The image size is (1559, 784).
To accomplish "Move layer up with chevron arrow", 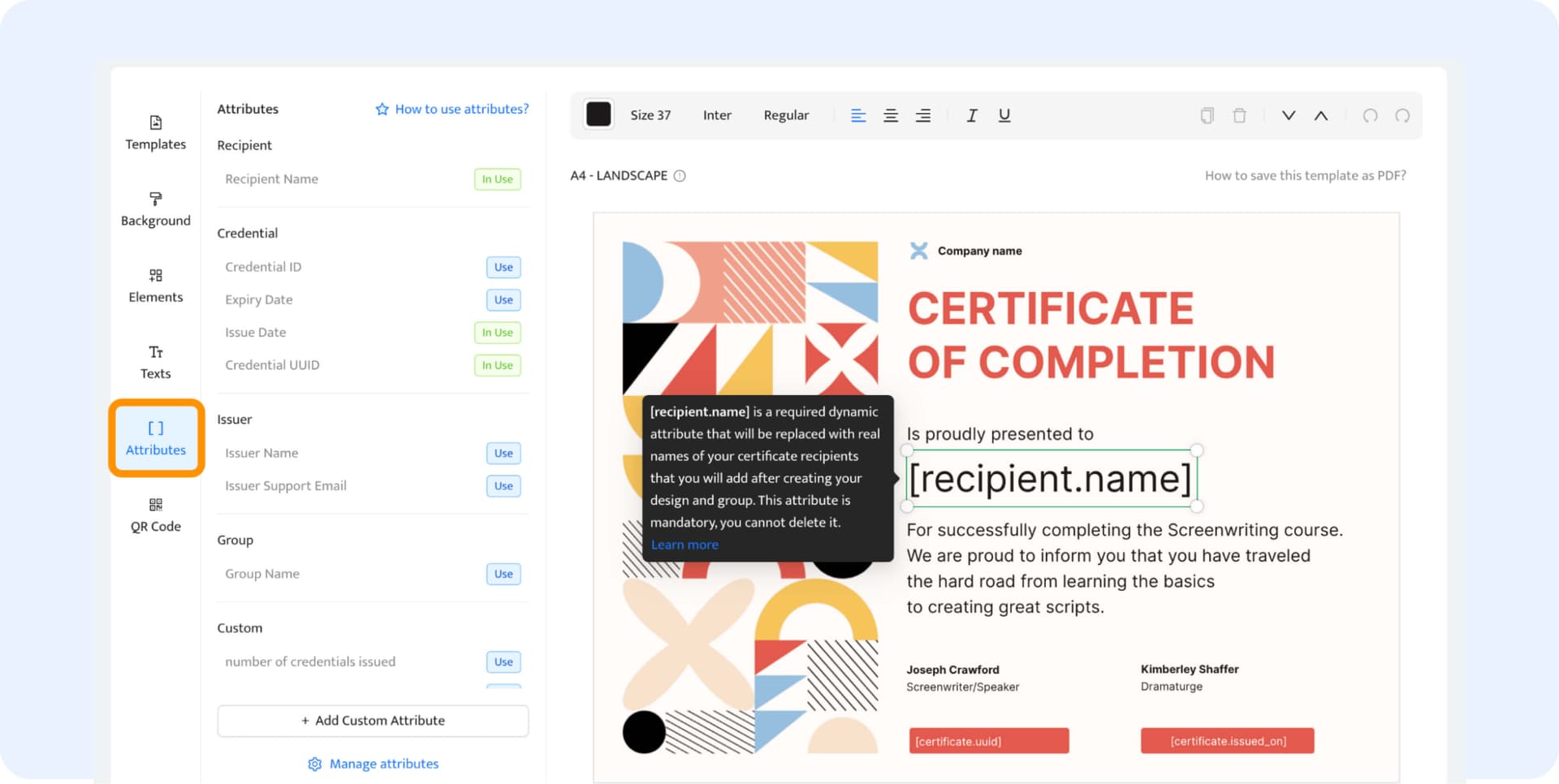I will 1321,115.
